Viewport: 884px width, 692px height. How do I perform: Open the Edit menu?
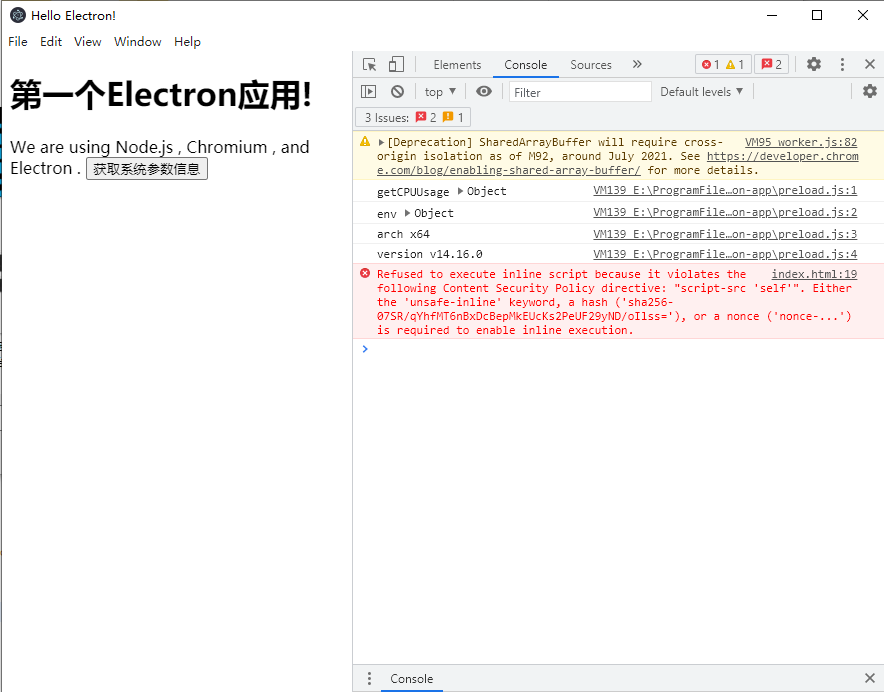[x=51, y=42]
